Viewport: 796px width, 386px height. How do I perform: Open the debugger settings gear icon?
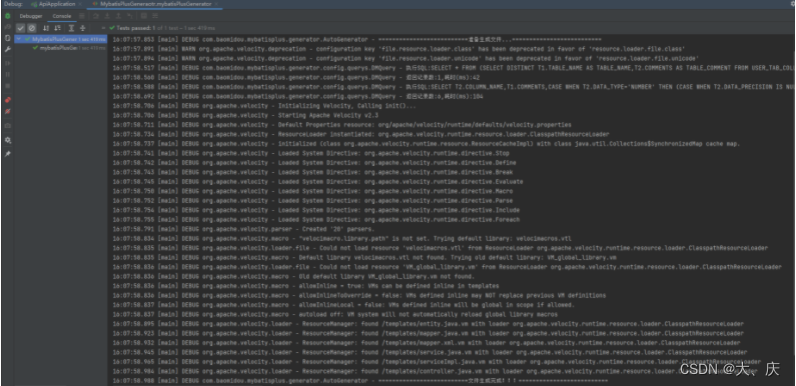click(x=8, y=140)
